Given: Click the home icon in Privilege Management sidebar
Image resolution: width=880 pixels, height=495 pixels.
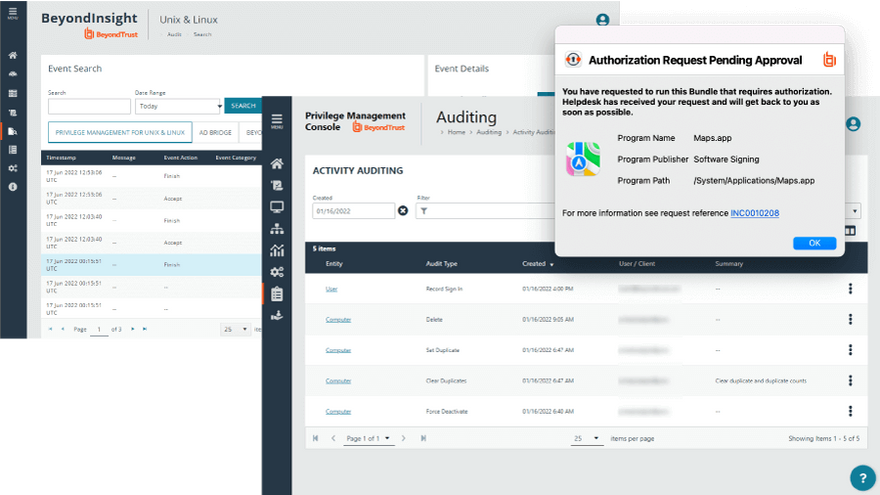Looking at the screenshot, I should point(277,164).
